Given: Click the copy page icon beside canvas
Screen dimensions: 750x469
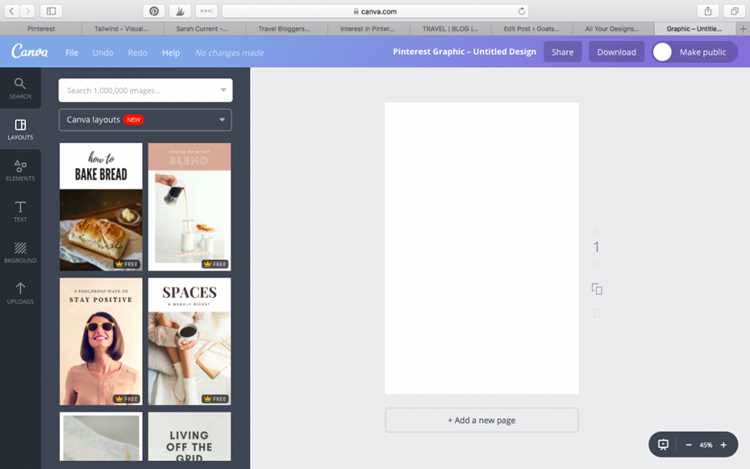Looking at the screenshot, I should pyautogui.click(x=596, y=289).
